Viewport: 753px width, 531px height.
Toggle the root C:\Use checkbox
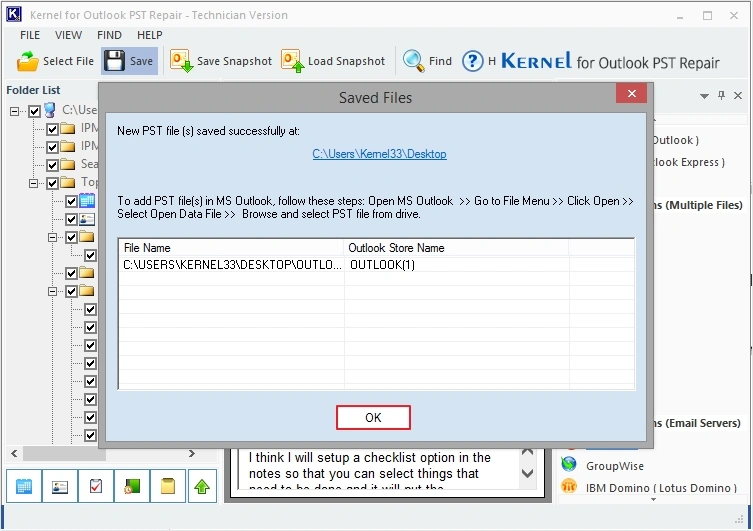(x=34, y=111)
